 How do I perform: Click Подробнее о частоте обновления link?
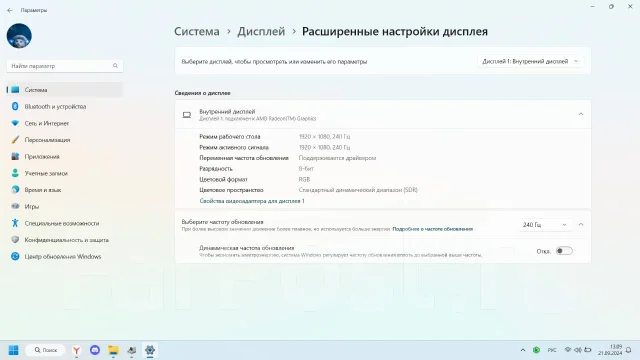[433, 229]
